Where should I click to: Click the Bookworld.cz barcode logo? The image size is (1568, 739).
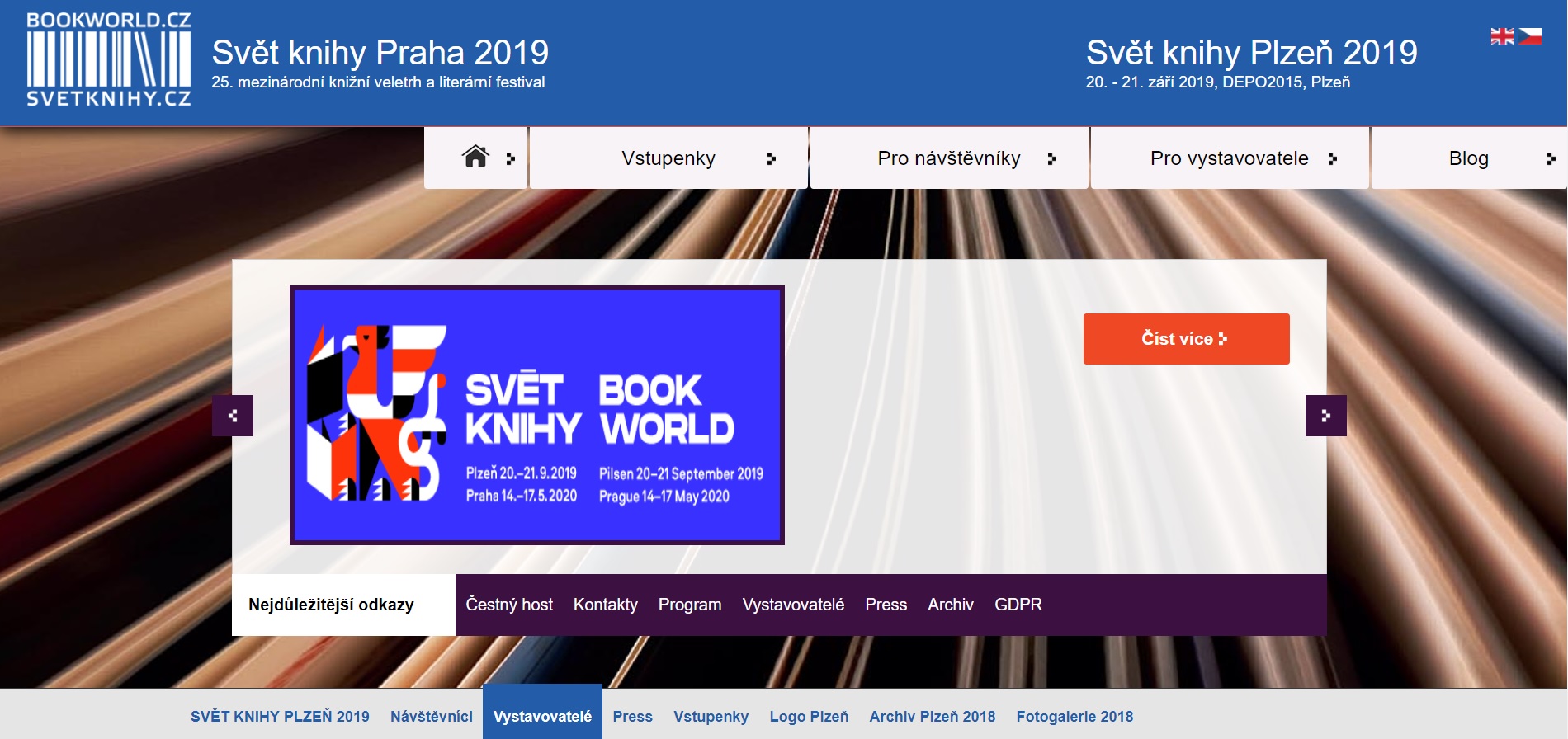108,59
